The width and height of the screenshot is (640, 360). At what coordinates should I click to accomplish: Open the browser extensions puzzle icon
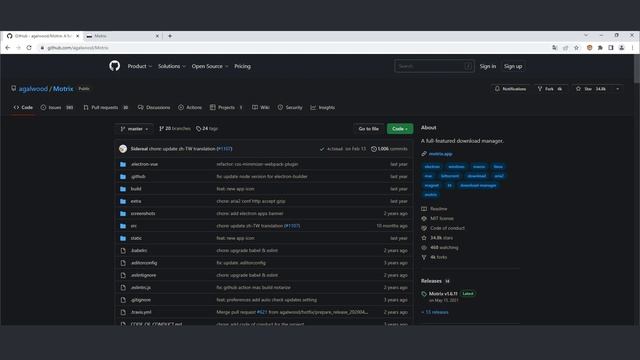pos(600,48)
